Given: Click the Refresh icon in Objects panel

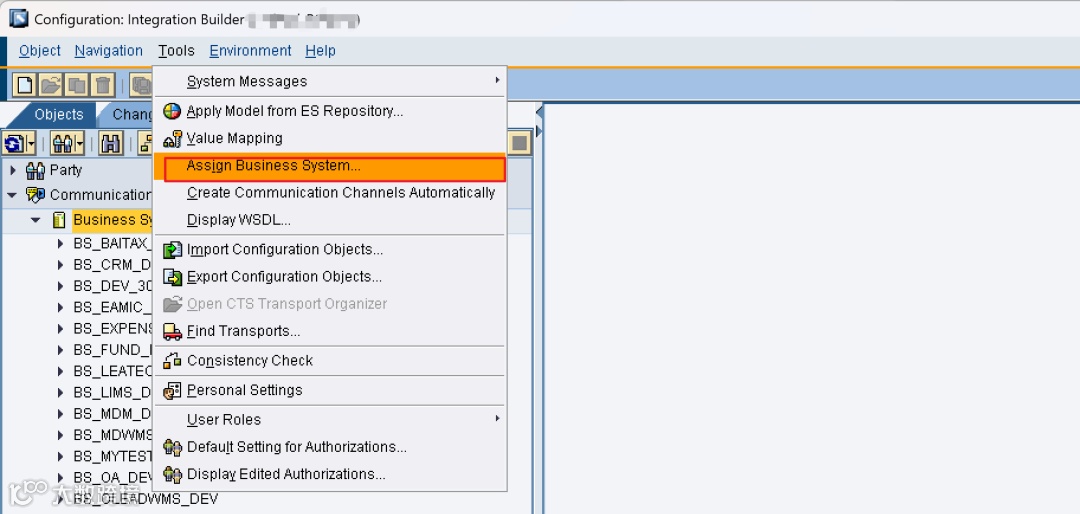Looking at the screenshot, I should point(13,143).
